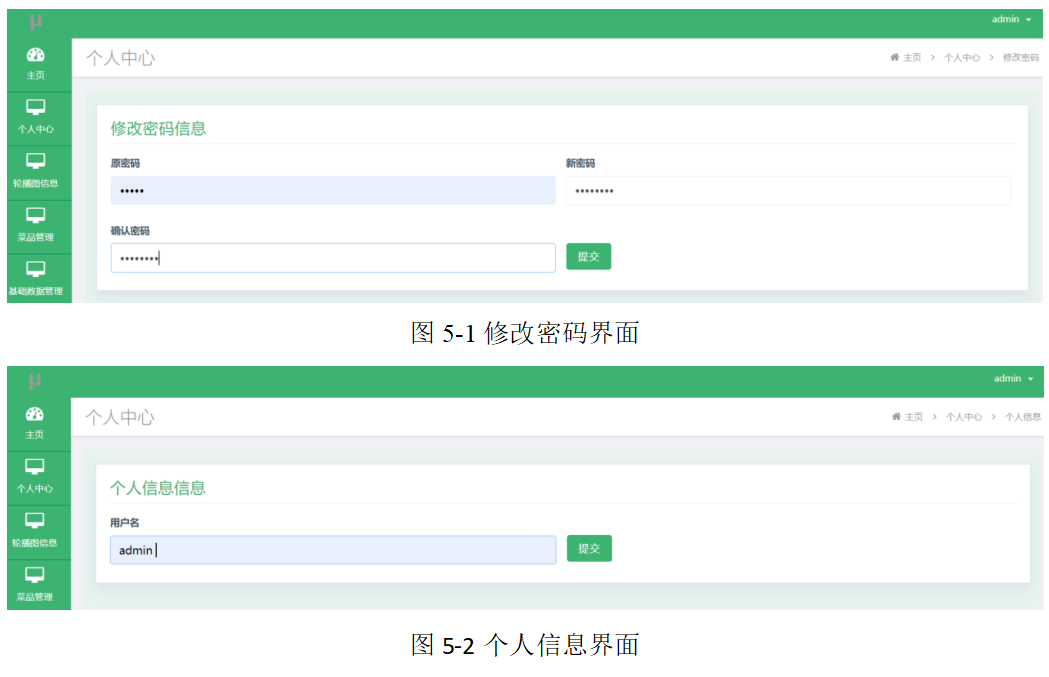This screenshot has height=677, width=1049.
Task: Open 菜品管理 icon in bottom screenshot sidebar
Action: pyautogui.click(x=35, y=575)
